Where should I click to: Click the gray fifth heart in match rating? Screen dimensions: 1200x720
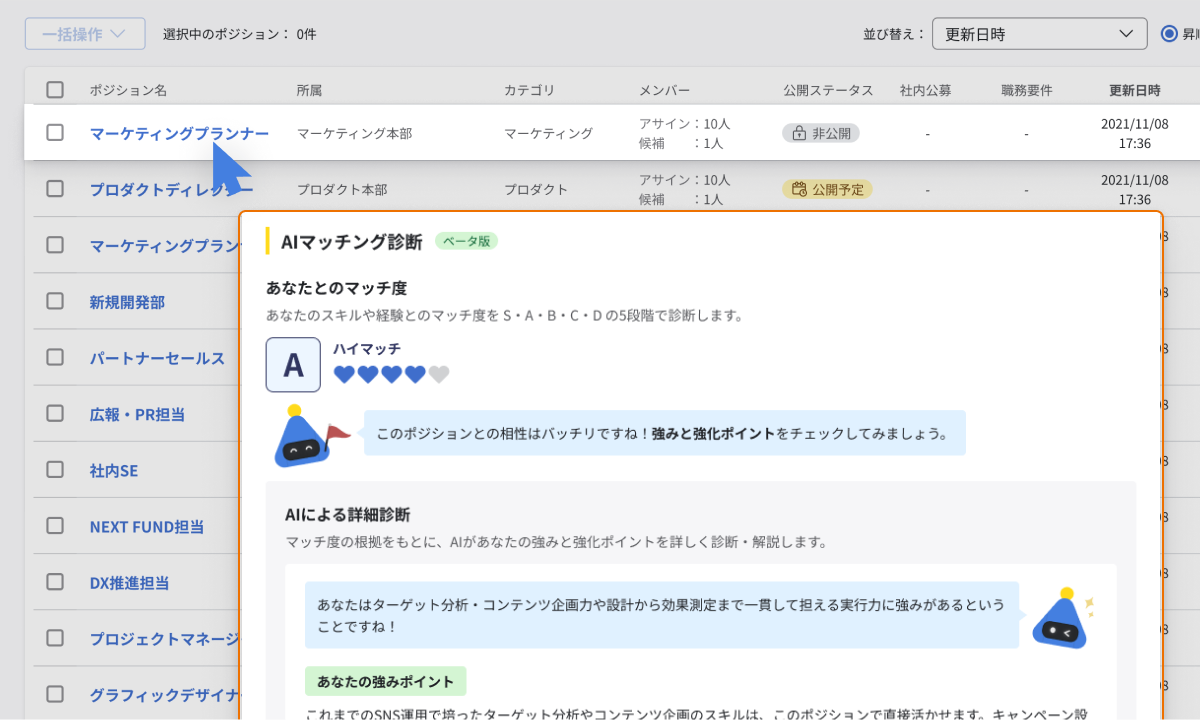pyautogui.click(x=439, y=375)
